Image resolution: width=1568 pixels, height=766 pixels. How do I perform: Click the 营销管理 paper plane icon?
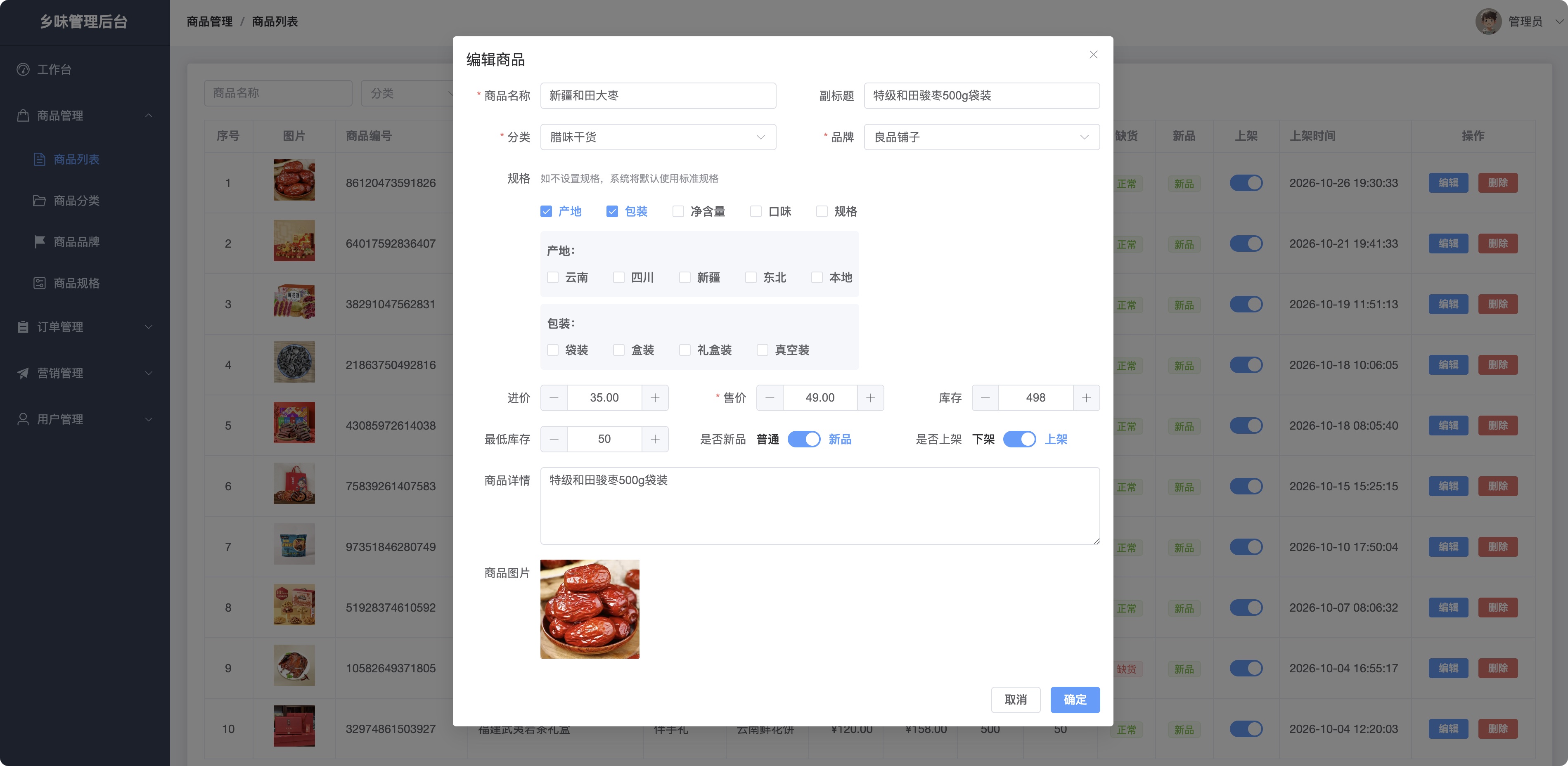[x=23, y=374]
